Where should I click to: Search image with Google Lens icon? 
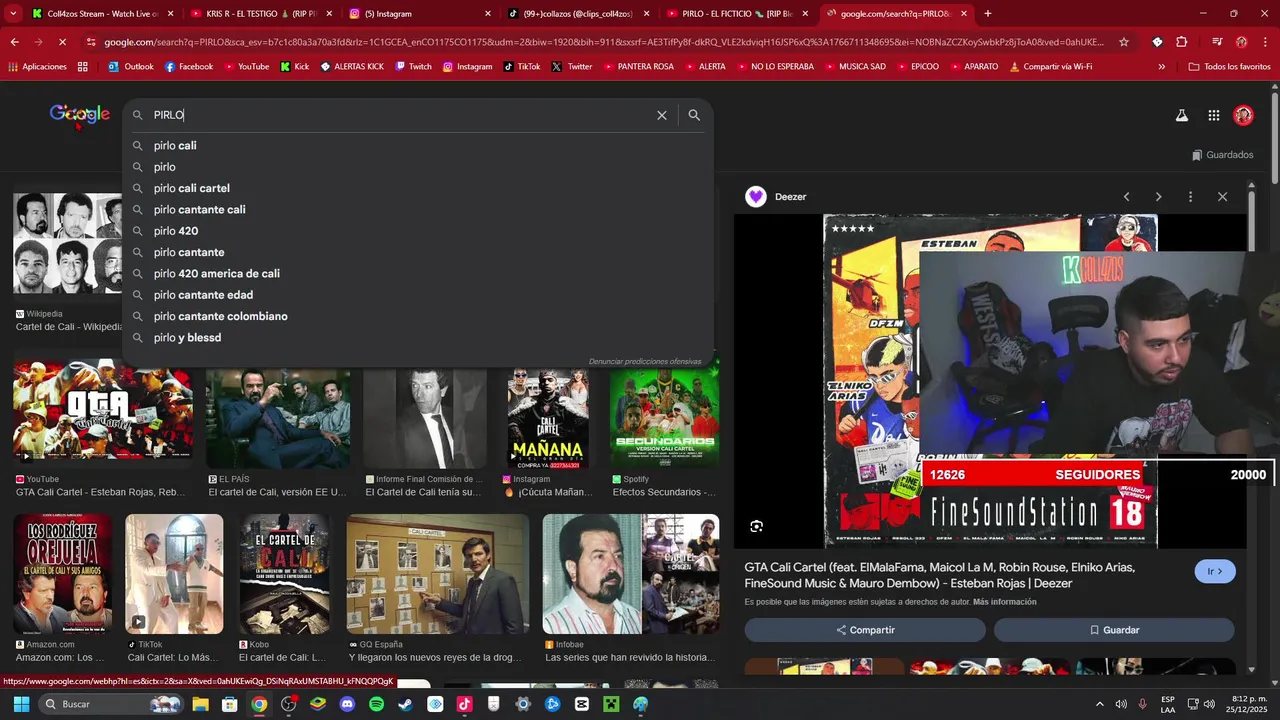coord(757,526)
